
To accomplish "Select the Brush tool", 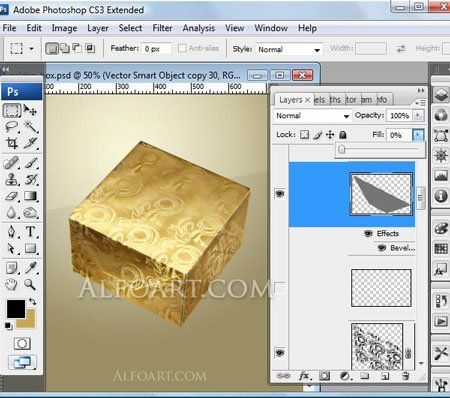I will 30,163.
